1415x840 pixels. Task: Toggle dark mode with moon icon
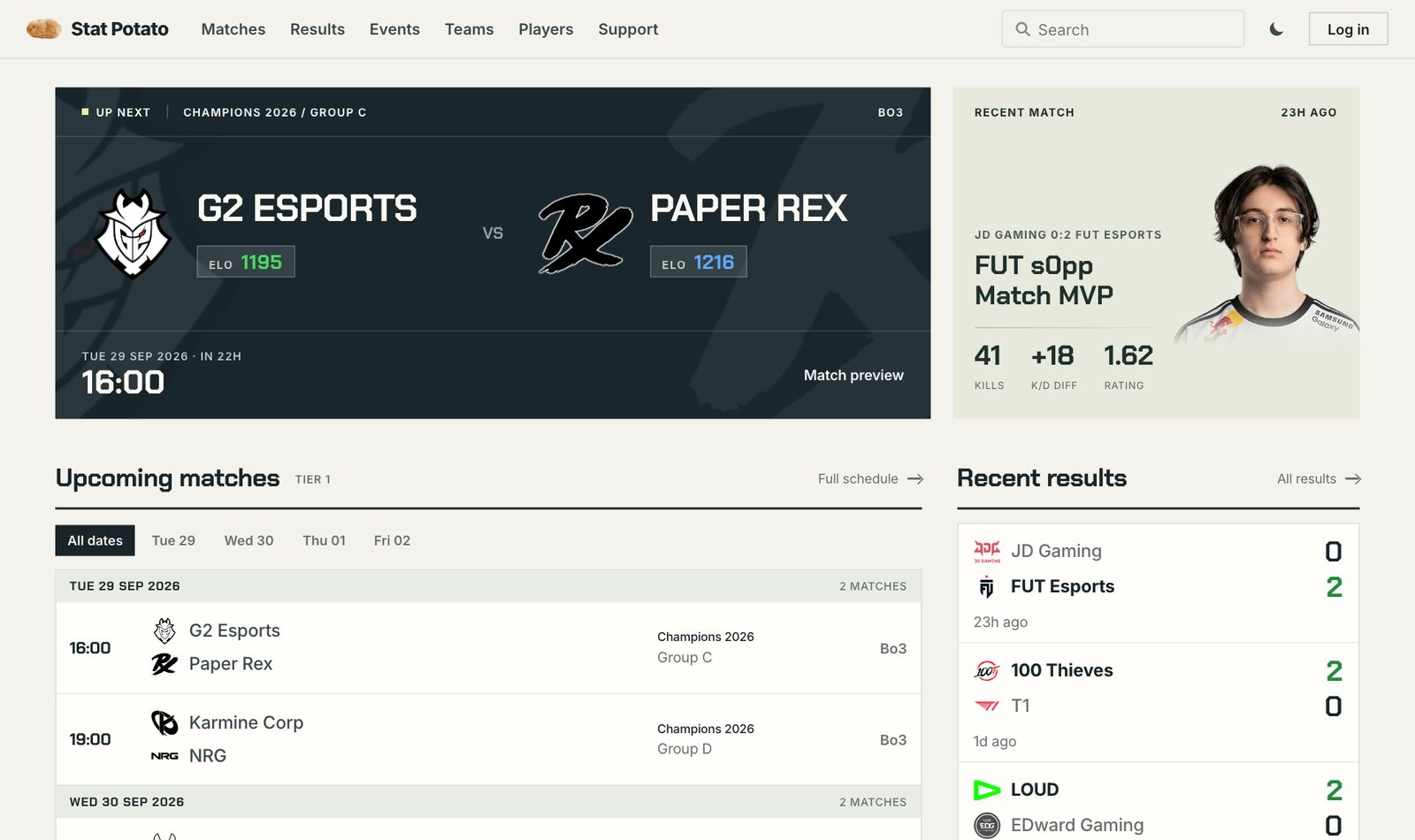click(x=1276, y=29)
